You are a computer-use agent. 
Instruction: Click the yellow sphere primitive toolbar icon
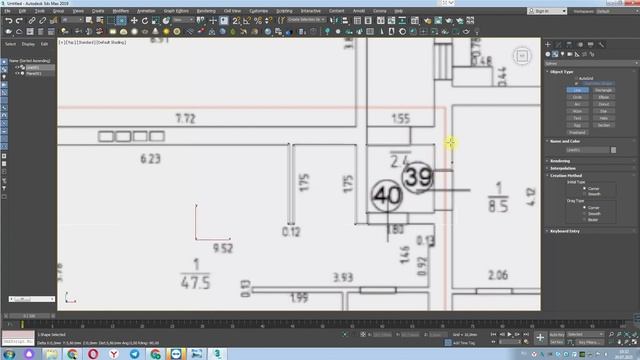pyautogui.click(x=166, y=31)
